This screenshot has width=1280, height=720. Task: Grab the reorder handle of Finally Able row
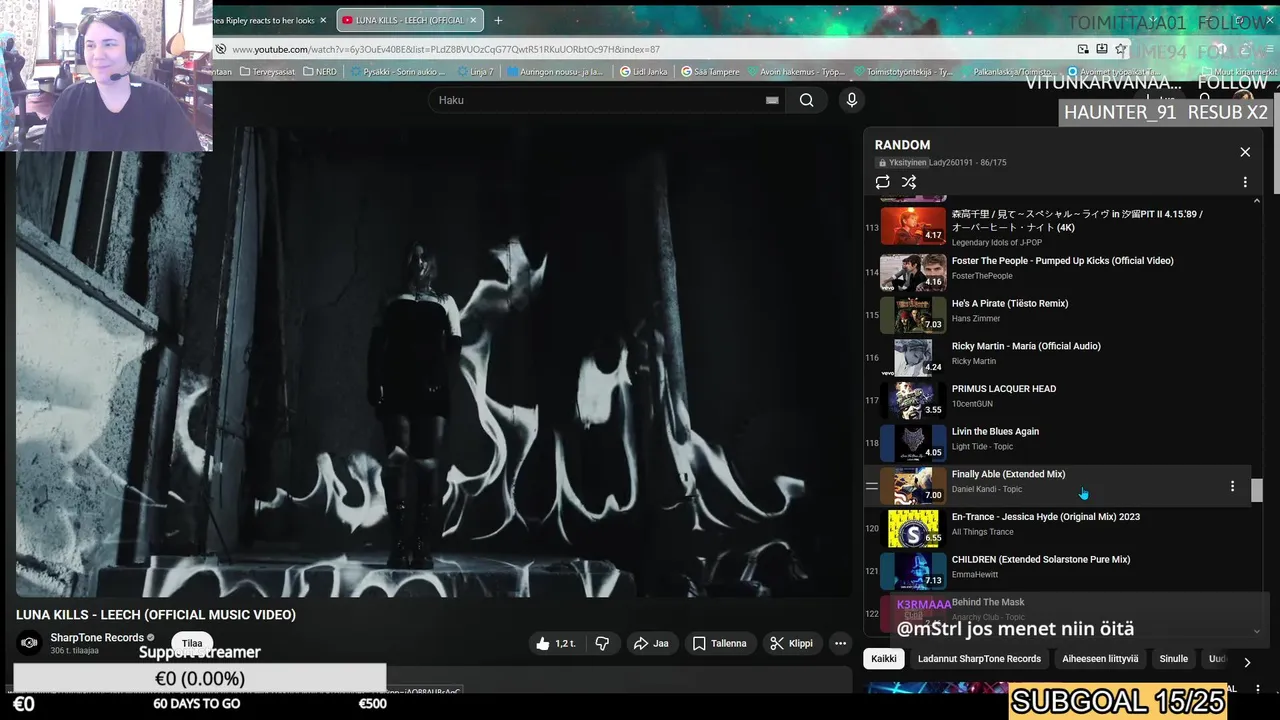tap(871, 486)
